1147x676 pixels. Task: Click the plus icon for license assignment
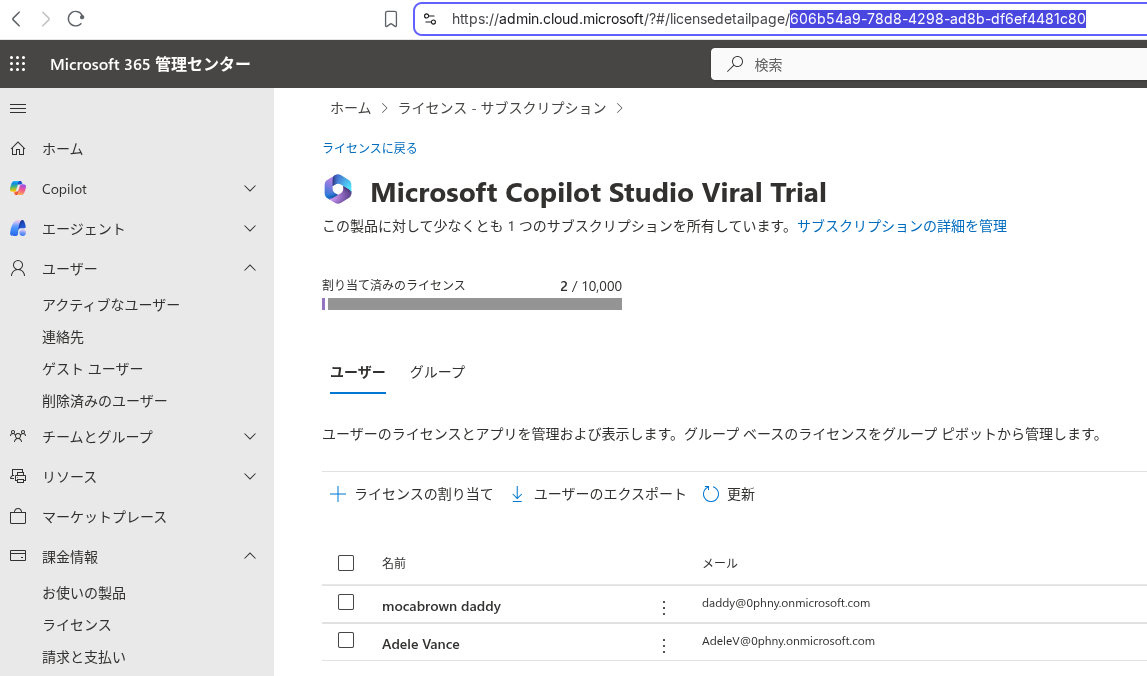click(337, 495)
